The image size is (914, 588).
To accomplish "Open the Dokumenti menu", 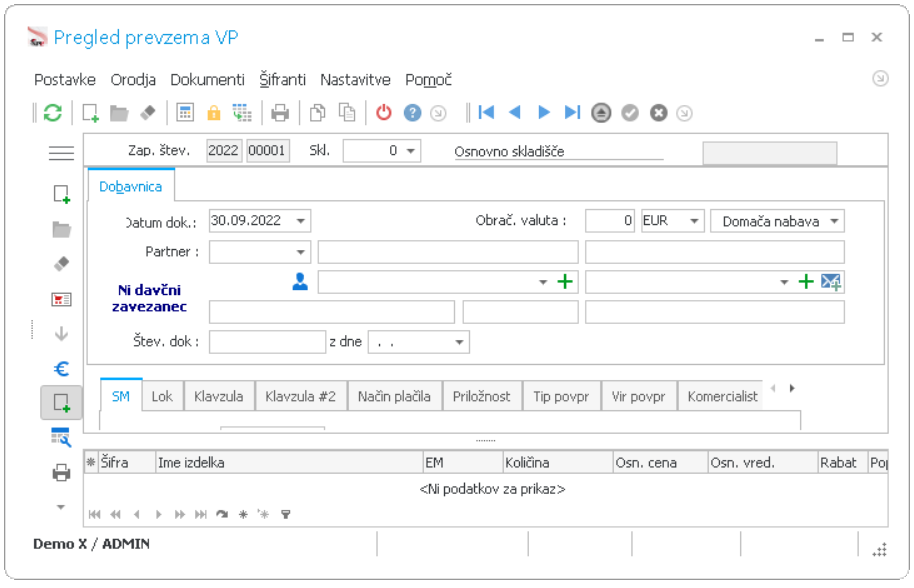I will tap(208, 80).
